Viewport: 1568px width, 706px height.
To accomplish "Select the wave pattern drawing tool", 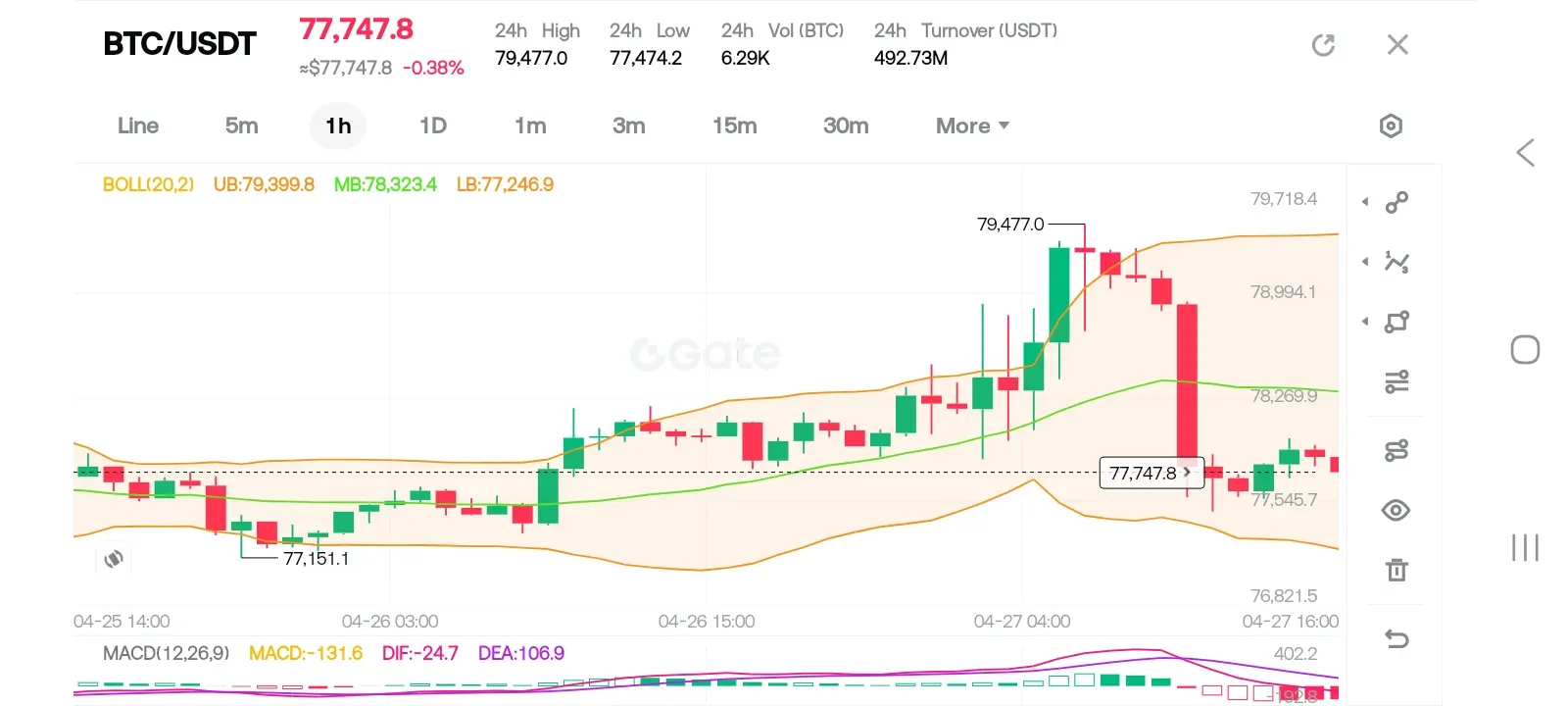I will pos(1396,262).
